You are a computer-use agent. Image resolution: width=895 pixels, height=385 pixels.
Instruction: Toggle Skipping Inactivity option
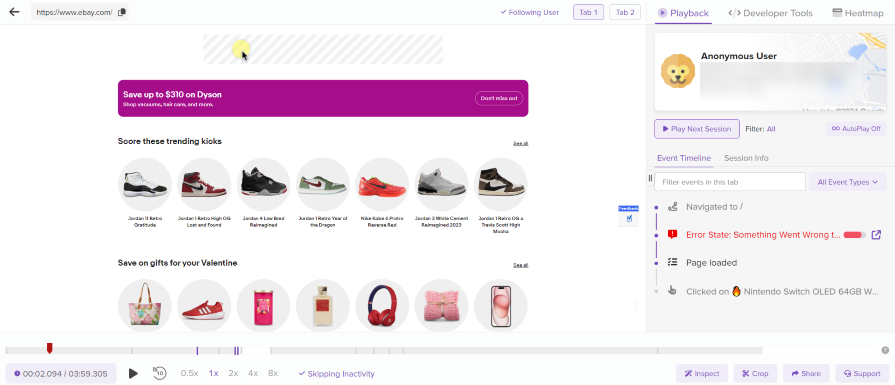click(x=336, y=374)
